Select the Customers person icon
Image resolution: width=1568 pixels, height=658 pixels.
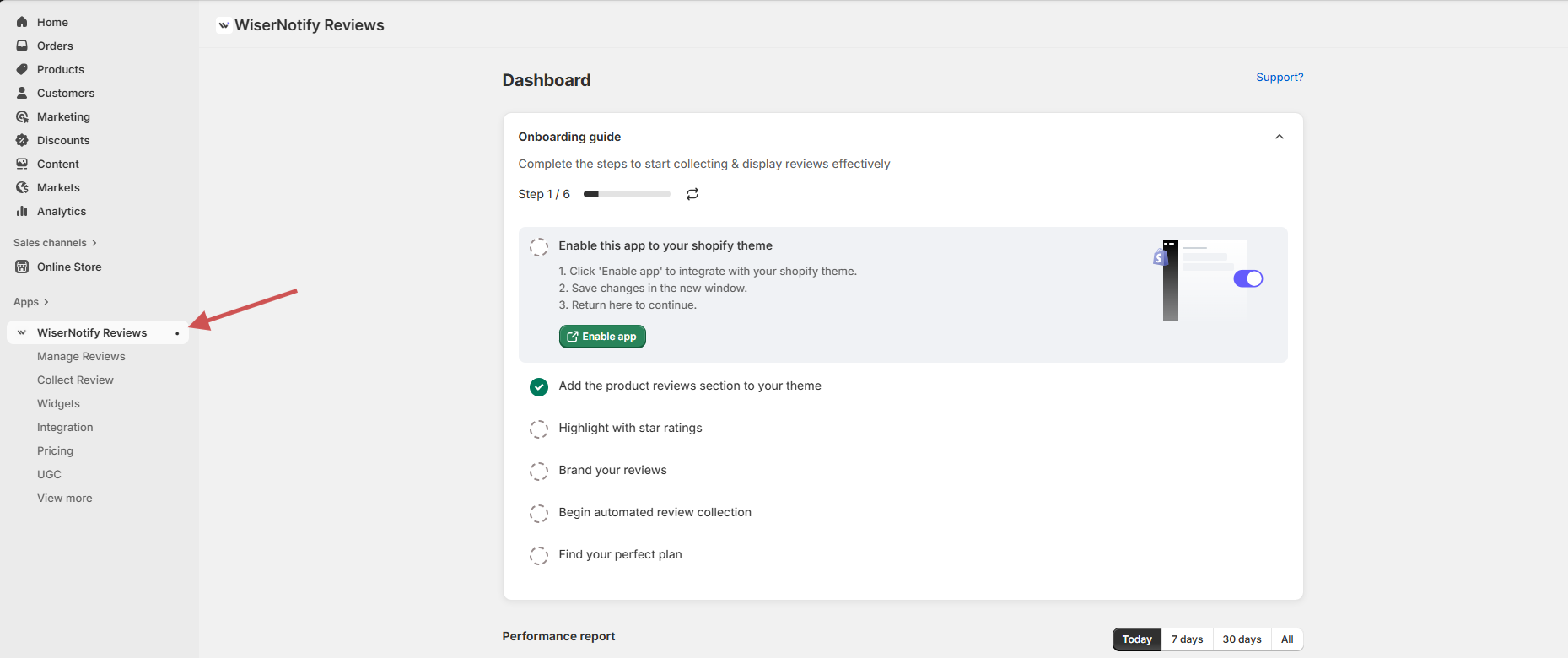22,93
